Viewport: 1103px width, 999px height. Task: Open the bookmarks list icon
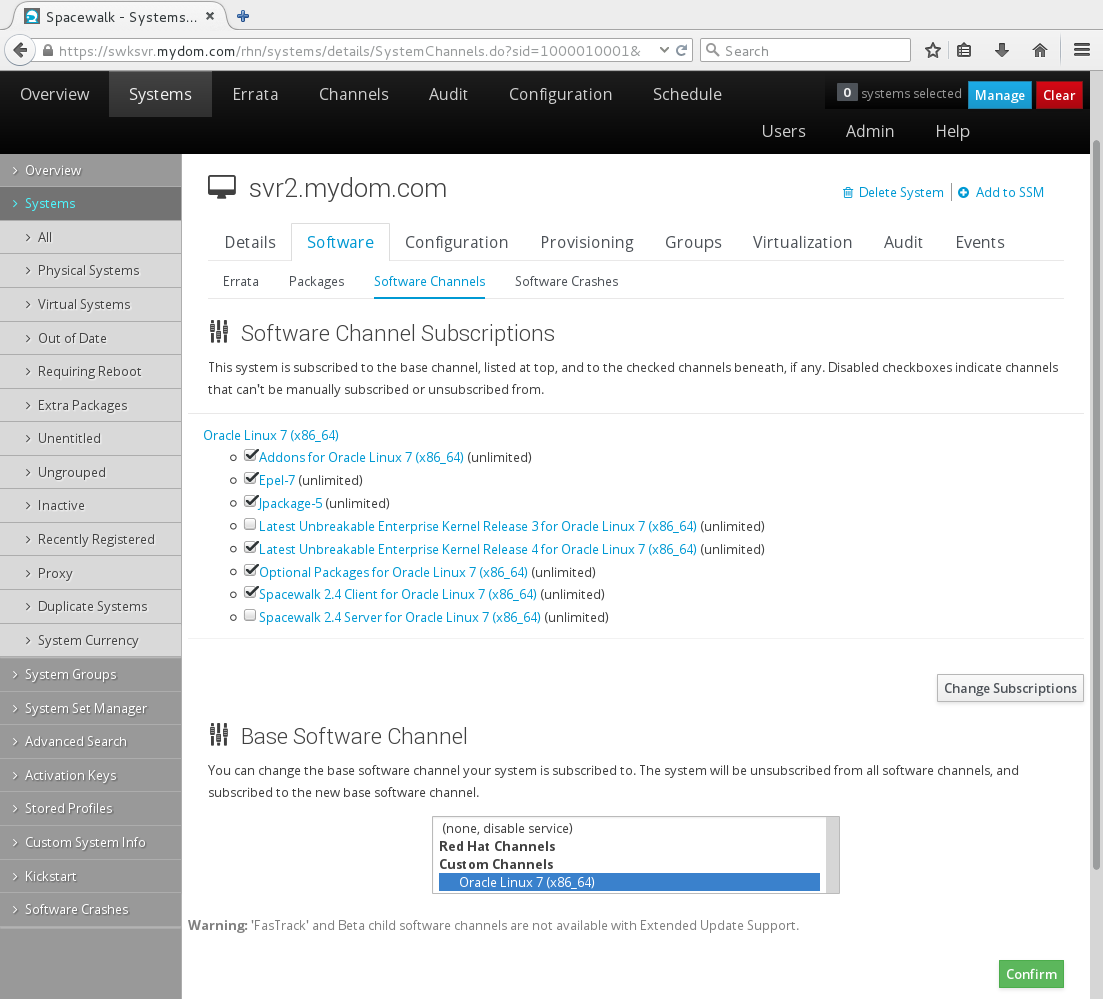[x=964, y=50]
